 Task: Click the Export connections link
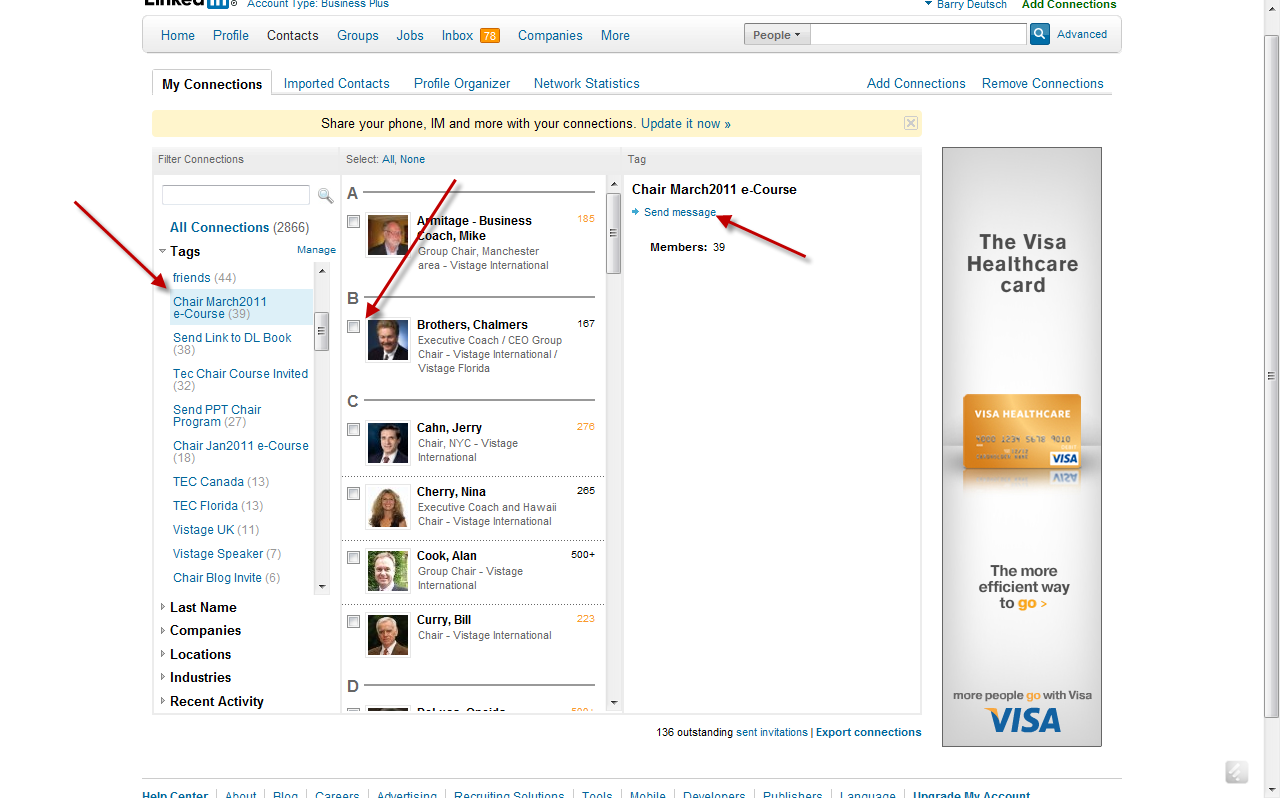(x=868, y=732)
